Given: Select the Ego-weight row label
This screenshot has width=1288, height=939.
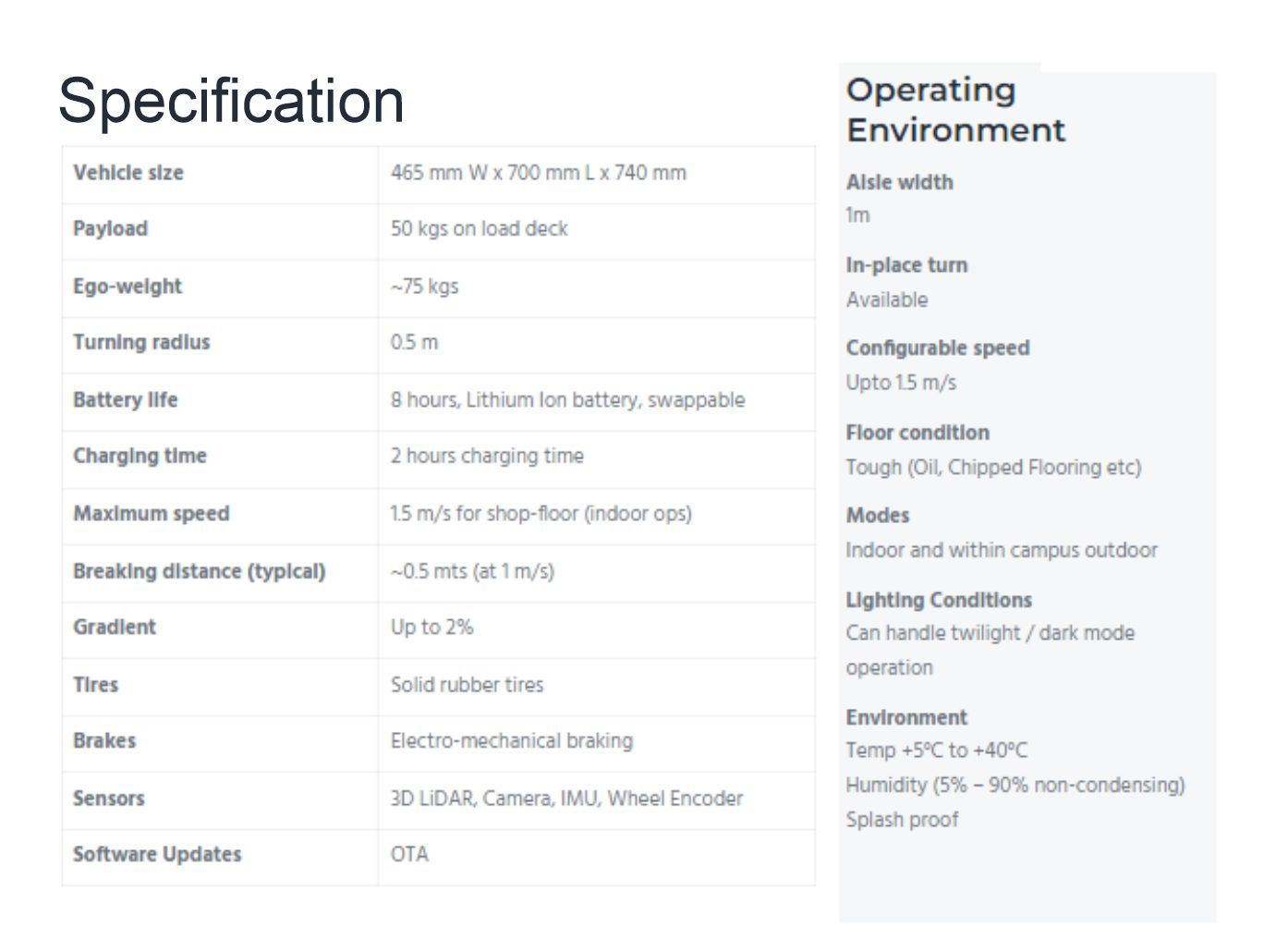Looking at the screenshot, I should [128, 287].
